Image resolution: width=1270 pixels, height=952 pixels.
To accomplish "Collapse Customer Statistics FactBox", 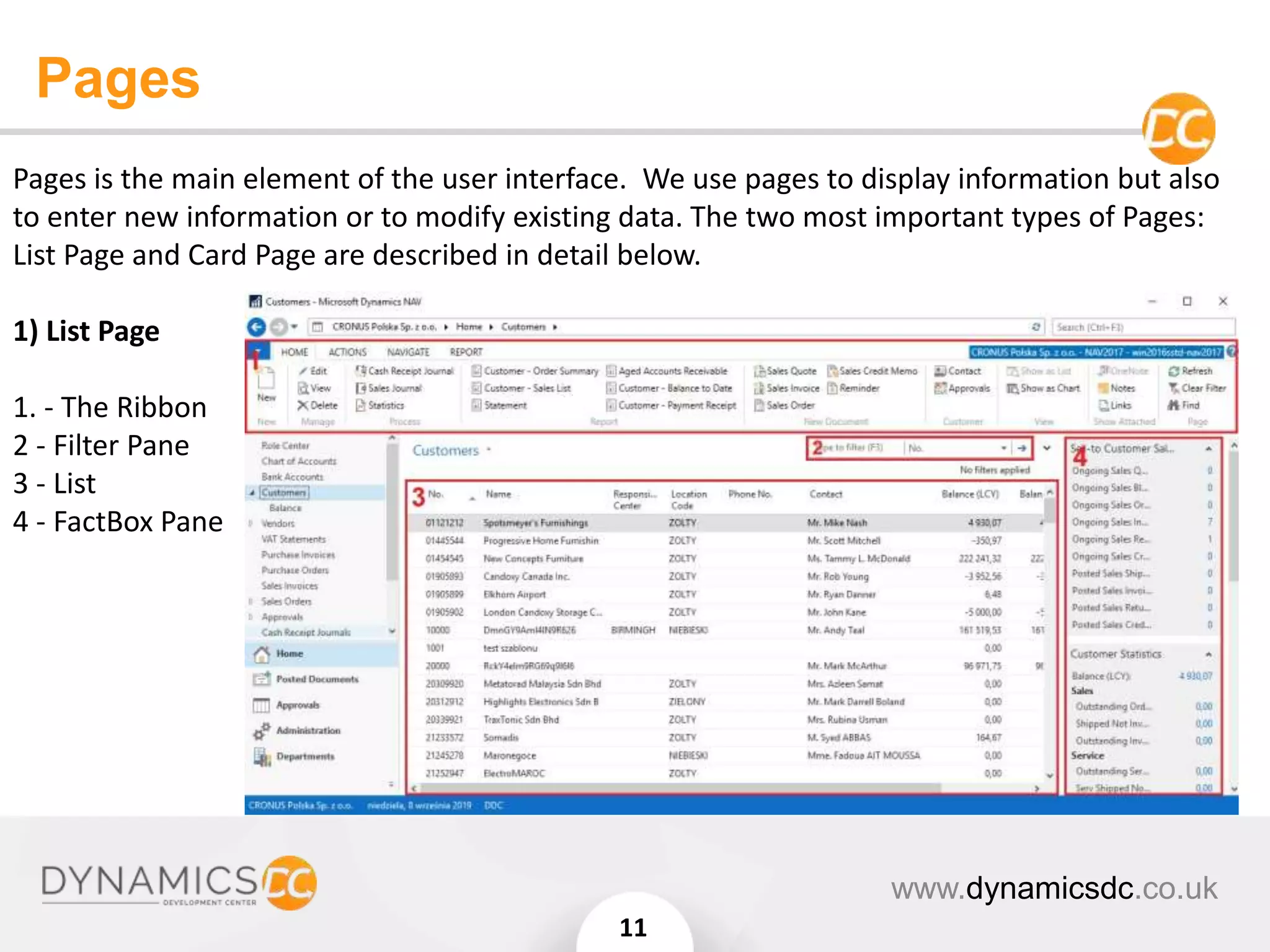I will [x=1209, y=654].
